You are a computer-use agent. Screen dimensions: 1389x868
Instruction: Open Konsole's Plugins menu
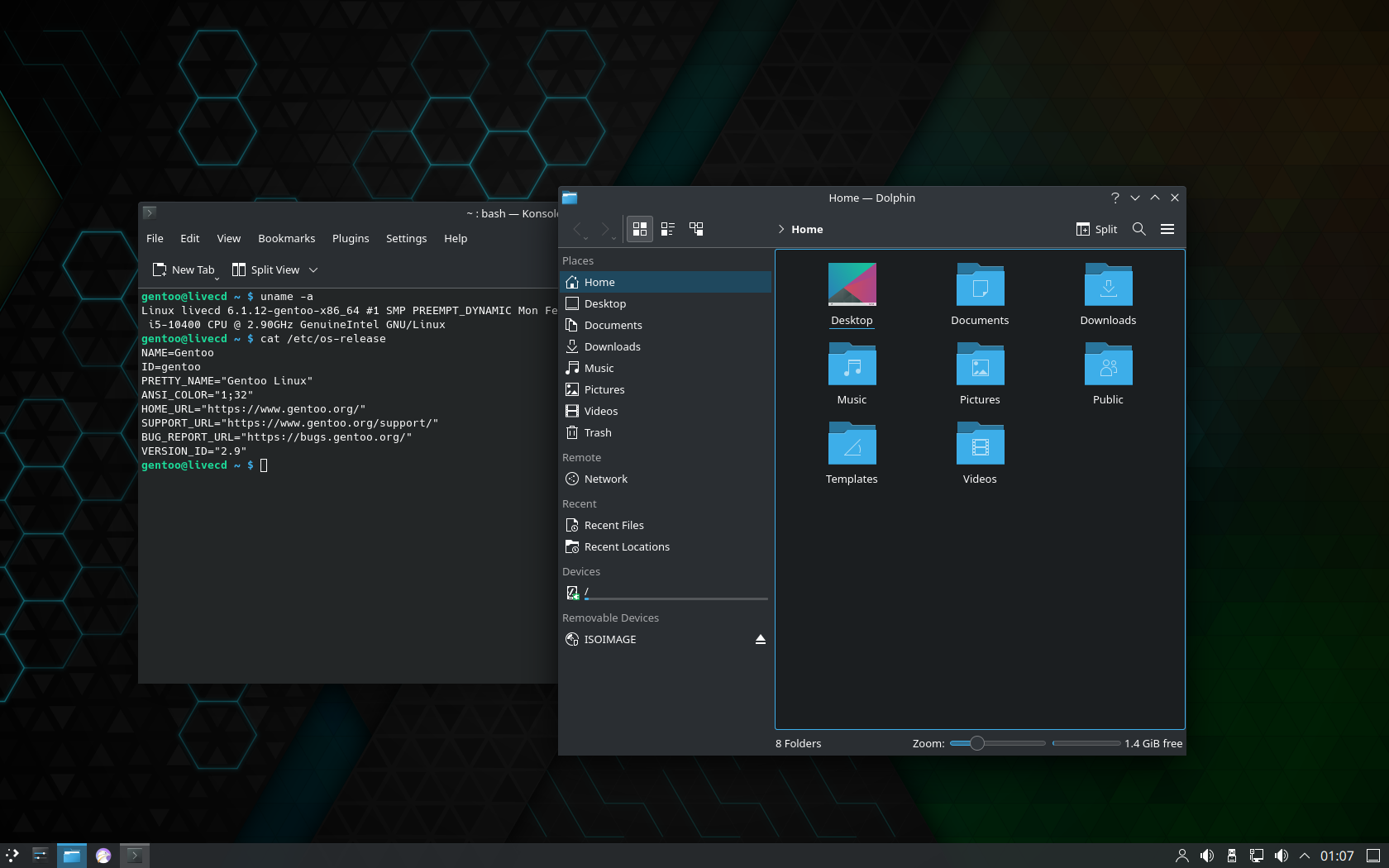tap(351, 238)
